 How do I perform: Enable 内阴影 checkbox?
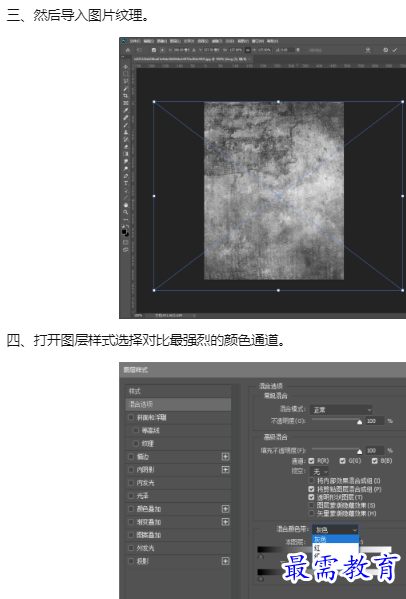coord(131,469)
